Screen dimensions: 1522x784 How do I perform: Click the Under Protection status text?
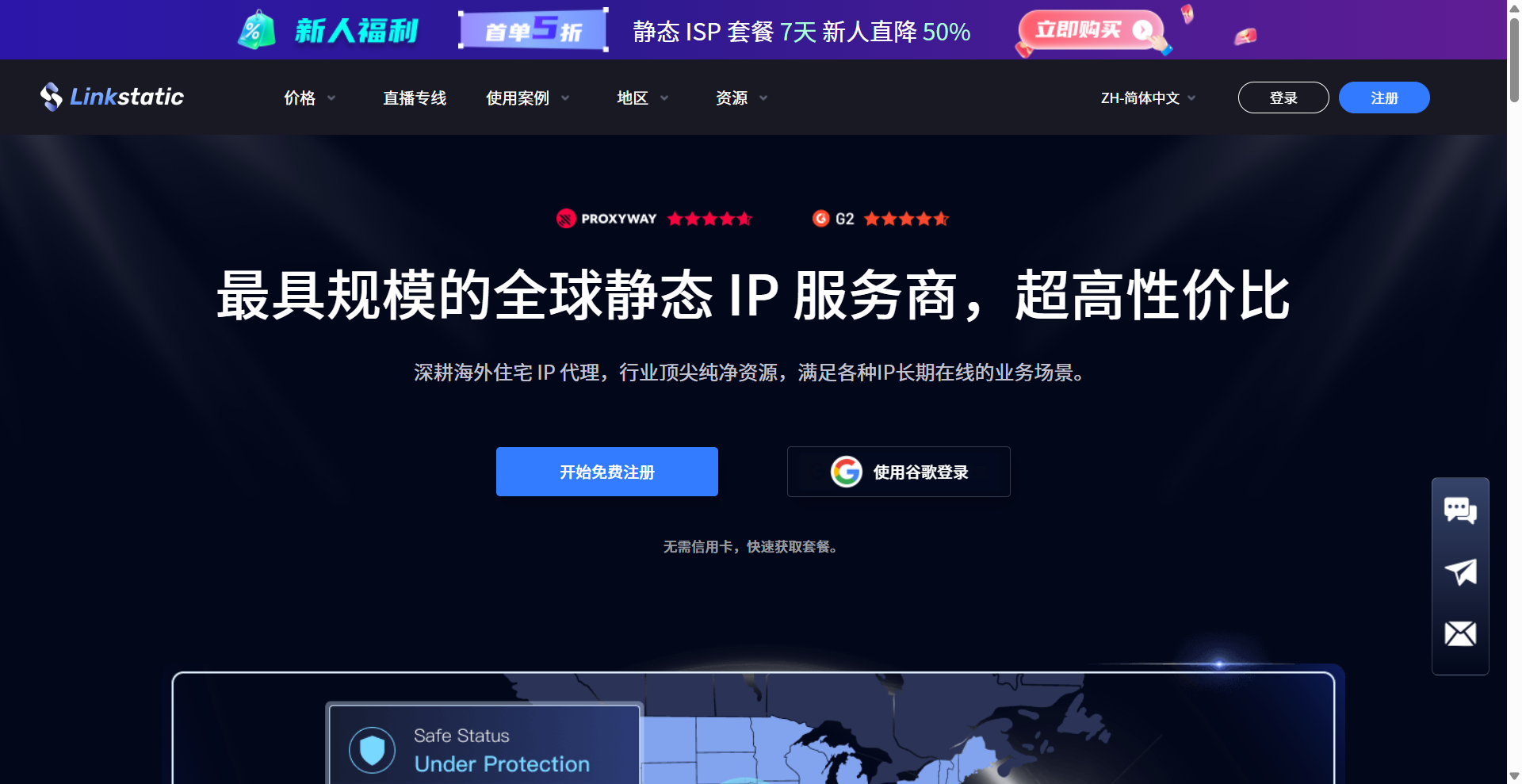click(x=502, y=764)
